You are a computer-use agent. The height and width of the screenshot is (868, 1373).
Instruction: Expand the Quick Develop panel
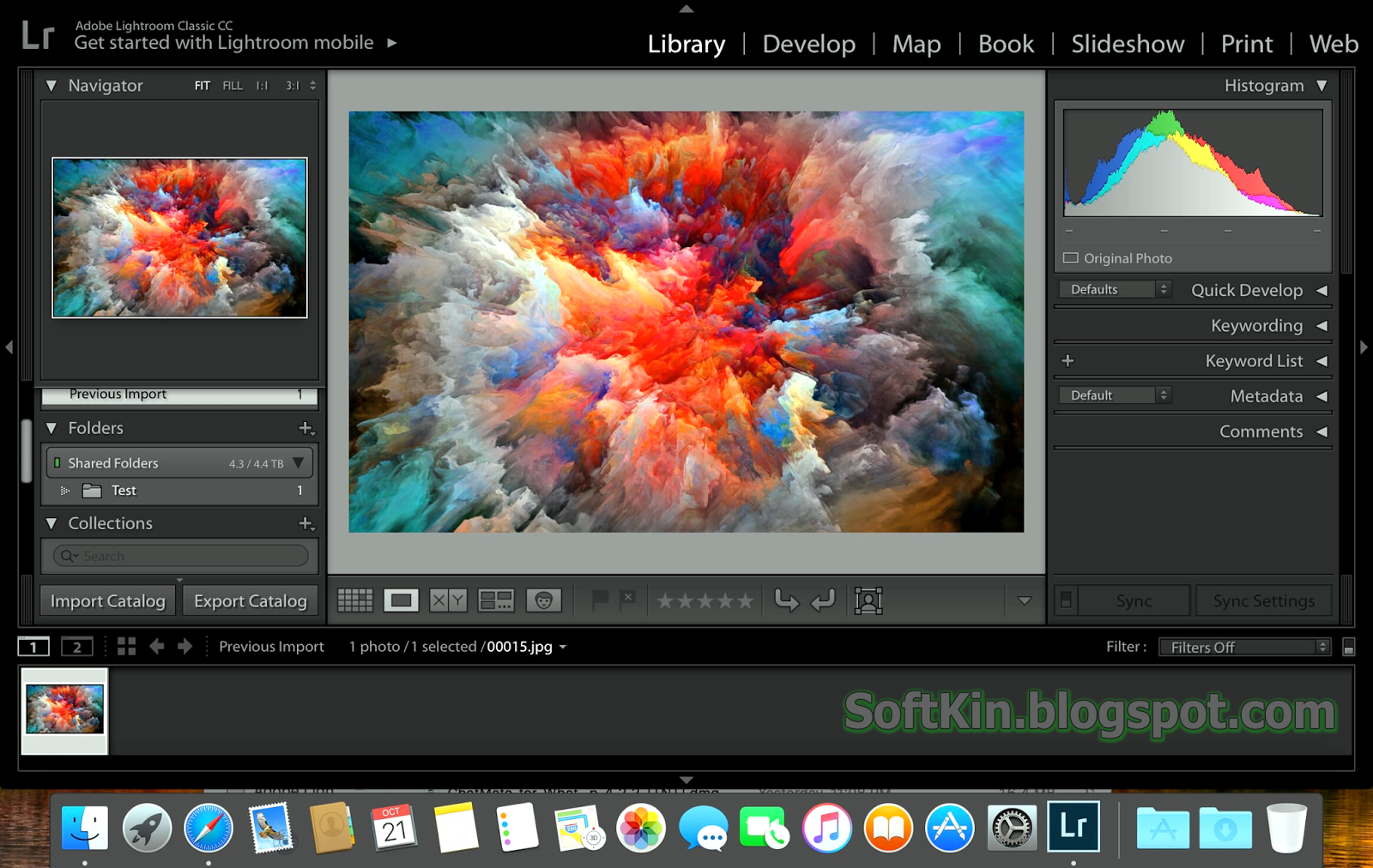pyautogui.click(x=1322, y=290)
